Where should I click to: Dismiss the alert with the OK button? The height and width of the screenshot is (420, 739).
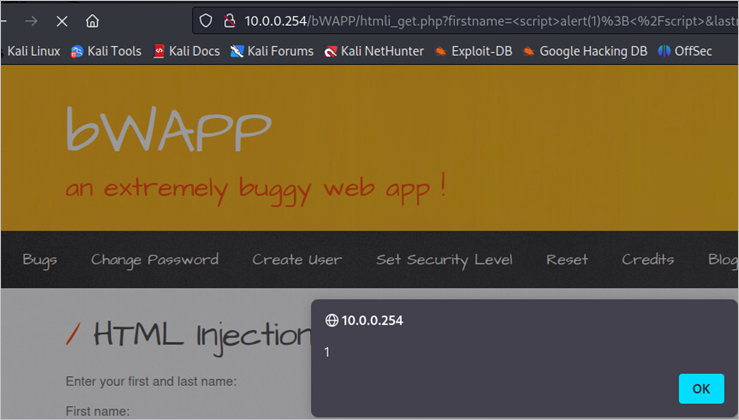pos(701,388)
